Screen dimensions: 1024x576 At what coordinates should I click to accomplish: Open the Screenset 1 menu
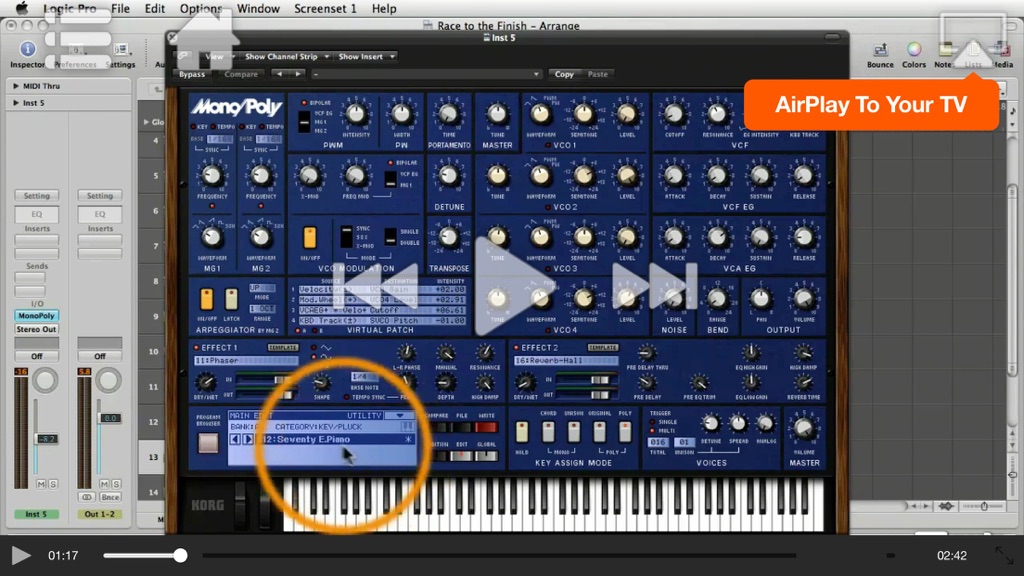tap(325, 8)
